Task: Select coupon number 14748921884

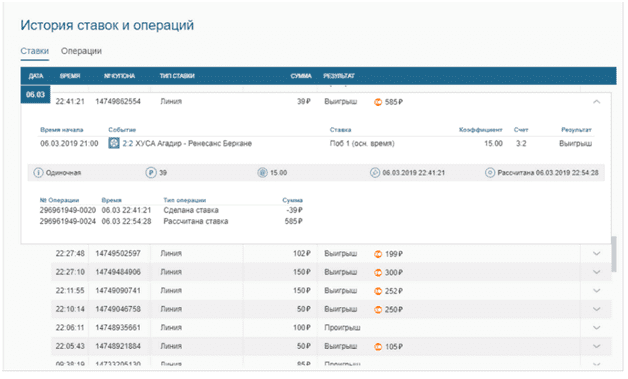Action: click(118, 346)
